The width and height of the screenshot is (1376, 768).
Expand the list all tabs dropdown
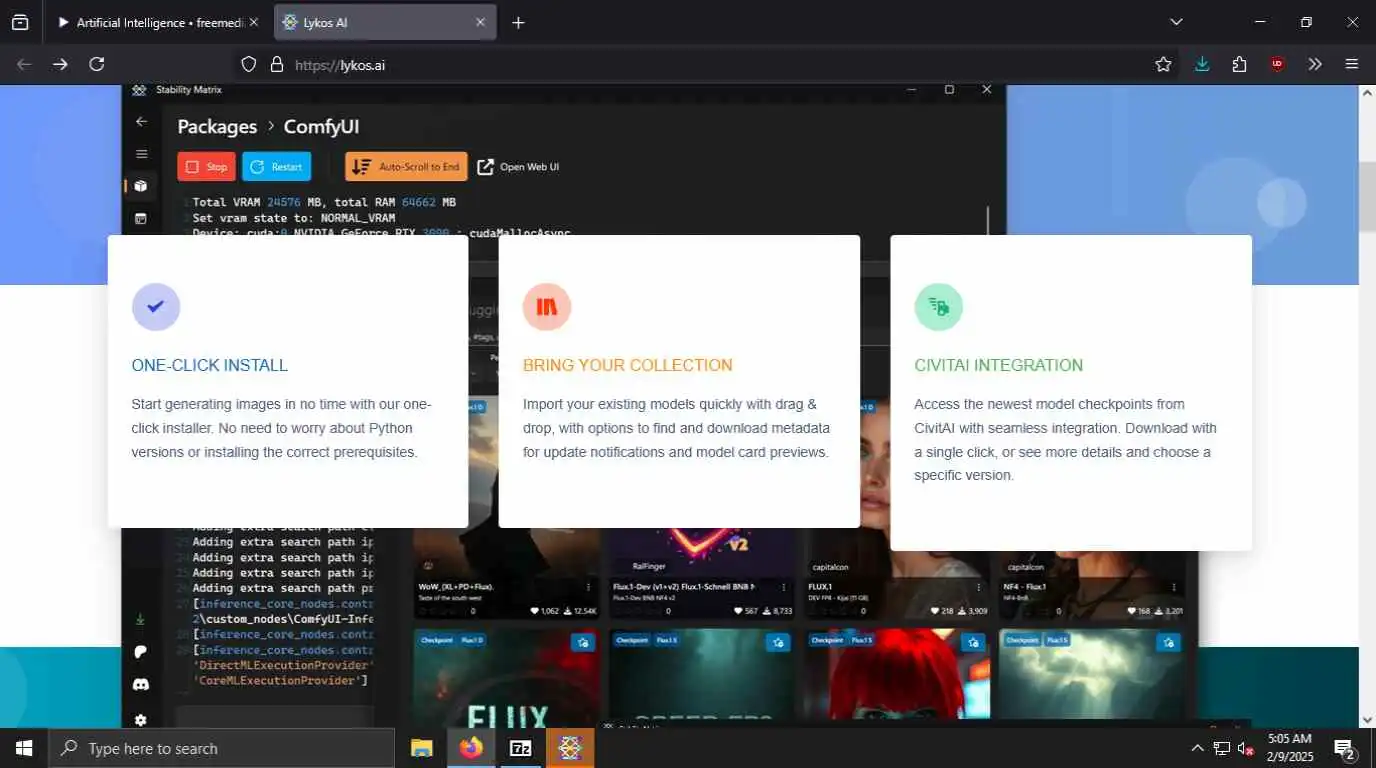[x=1176, y=22]
